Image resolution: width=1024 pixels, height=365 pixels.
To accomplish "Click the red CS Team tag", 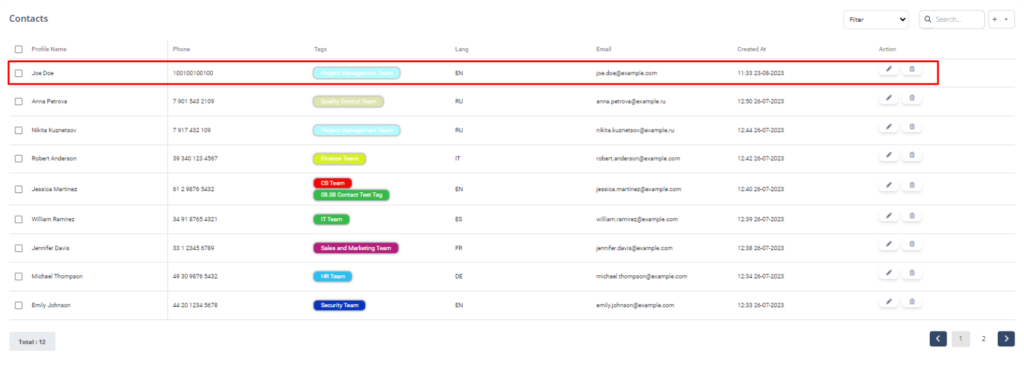I will pyautogui.click(x=332, y=183).
